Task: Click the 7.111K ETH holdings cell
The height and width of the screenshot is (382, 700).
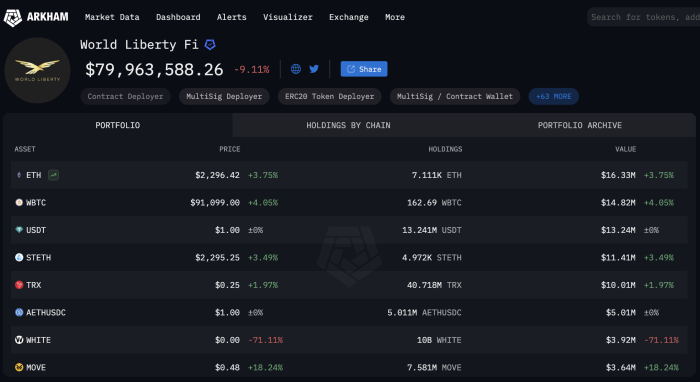Action: pyautogui.click(x=437, y=175)
